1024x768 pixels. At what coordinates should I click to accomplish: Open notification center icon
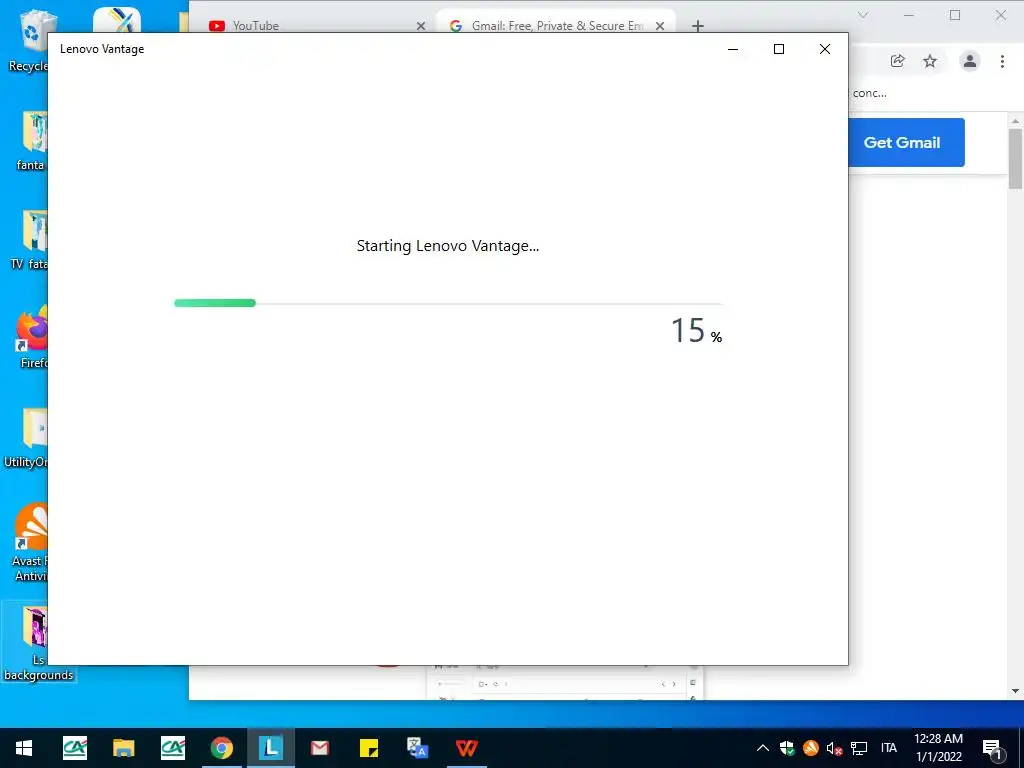[x=992, y=748]
